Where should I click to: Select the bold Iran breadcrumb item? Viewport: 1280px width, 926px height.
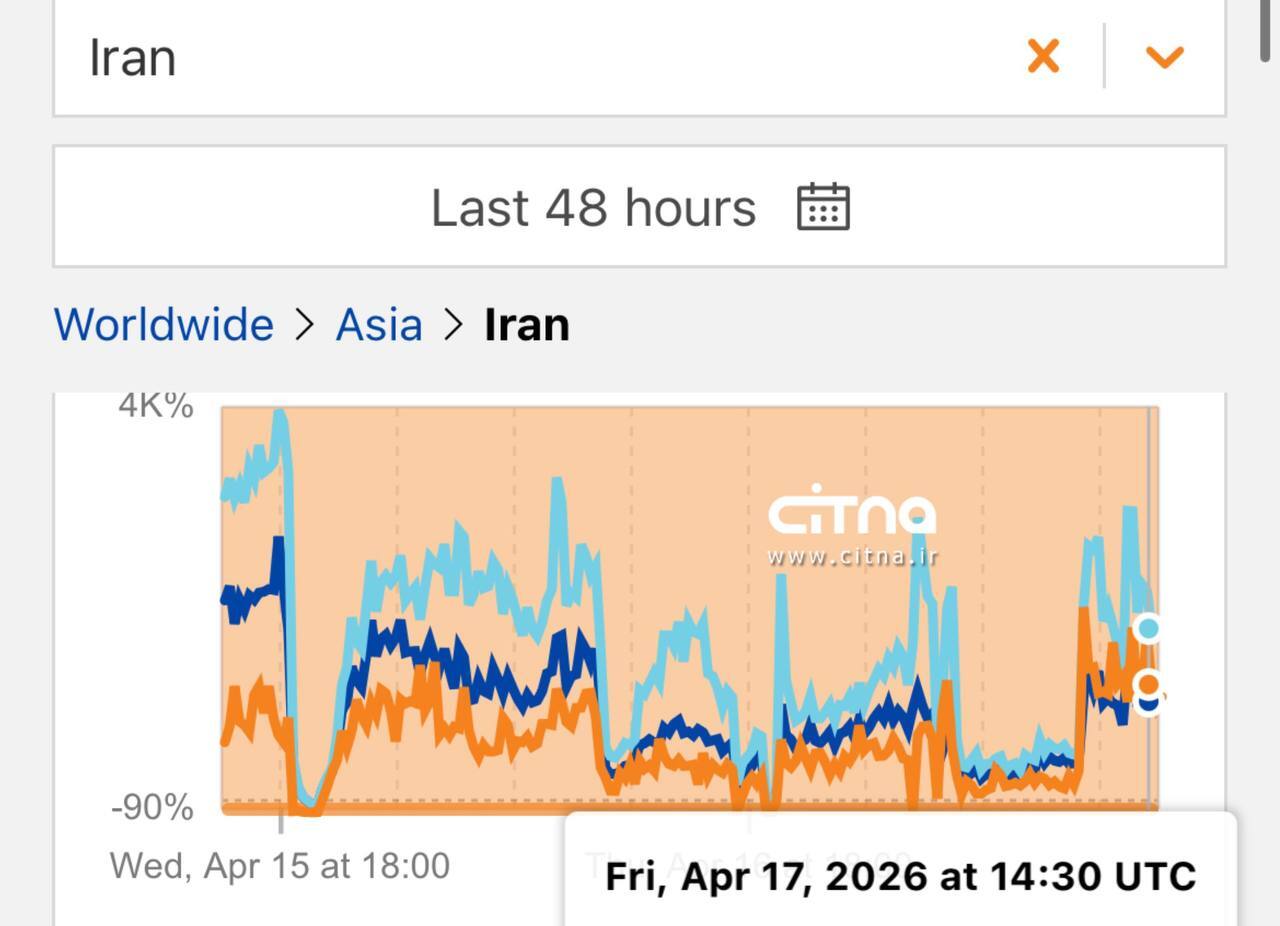pos(527,325)
